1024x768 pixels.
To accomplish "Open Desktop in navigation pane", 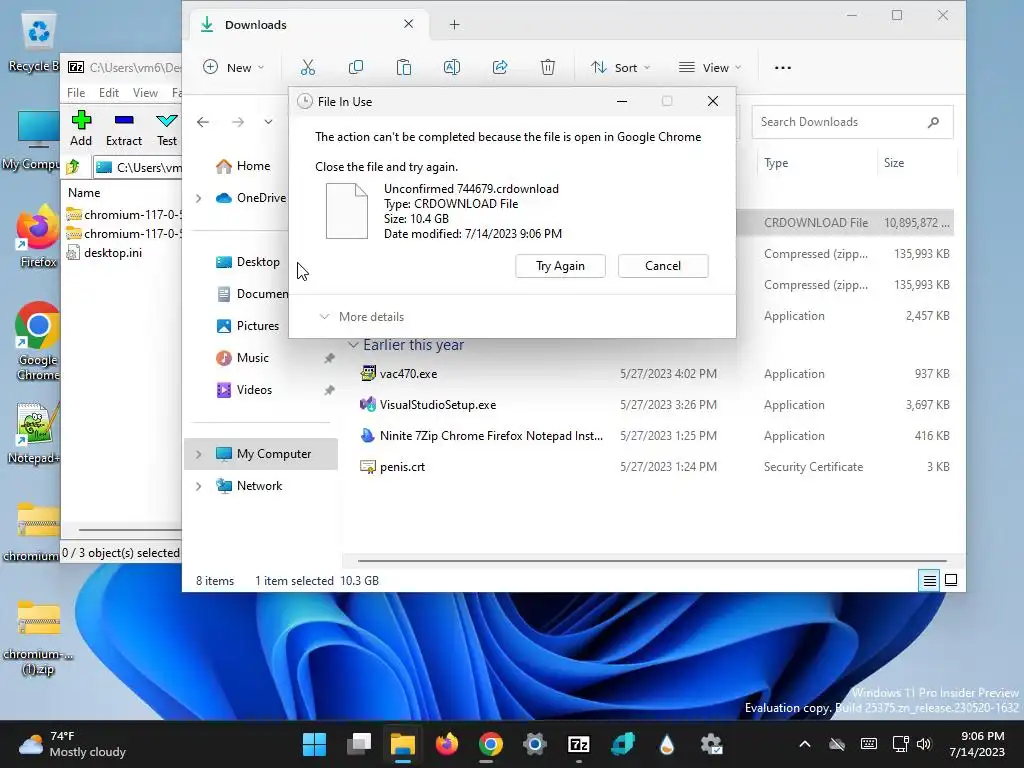I will [248, 262].
